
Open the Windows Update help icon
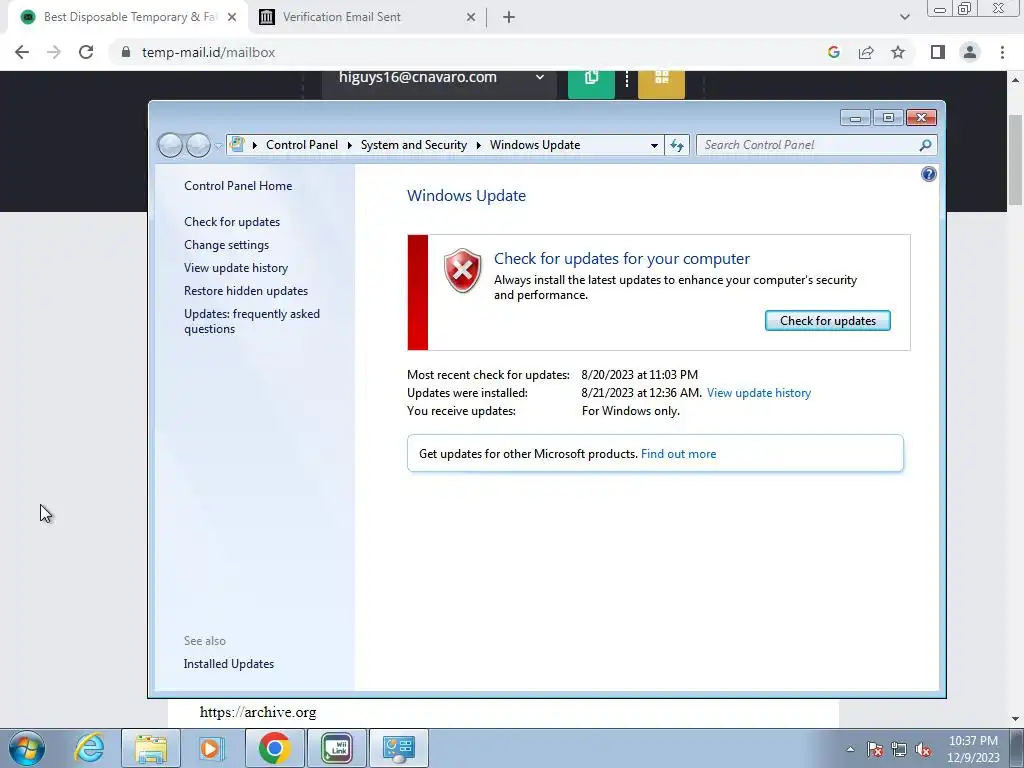pyautogui.click(x=929, y=174)
